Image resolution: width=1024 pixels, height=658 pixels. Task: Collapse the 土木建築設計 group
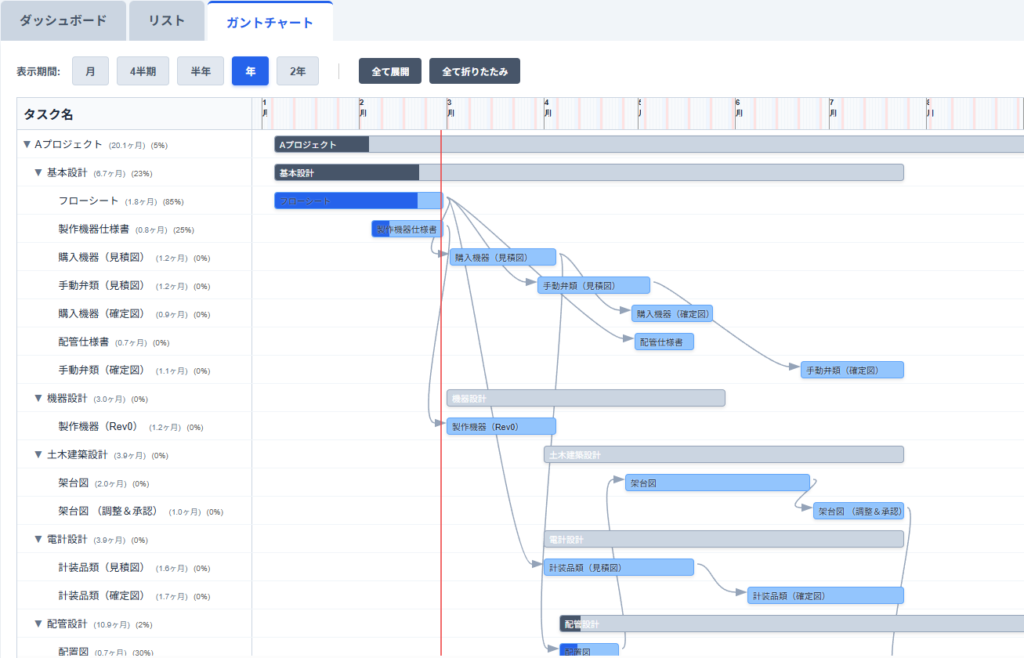[39, 455]
